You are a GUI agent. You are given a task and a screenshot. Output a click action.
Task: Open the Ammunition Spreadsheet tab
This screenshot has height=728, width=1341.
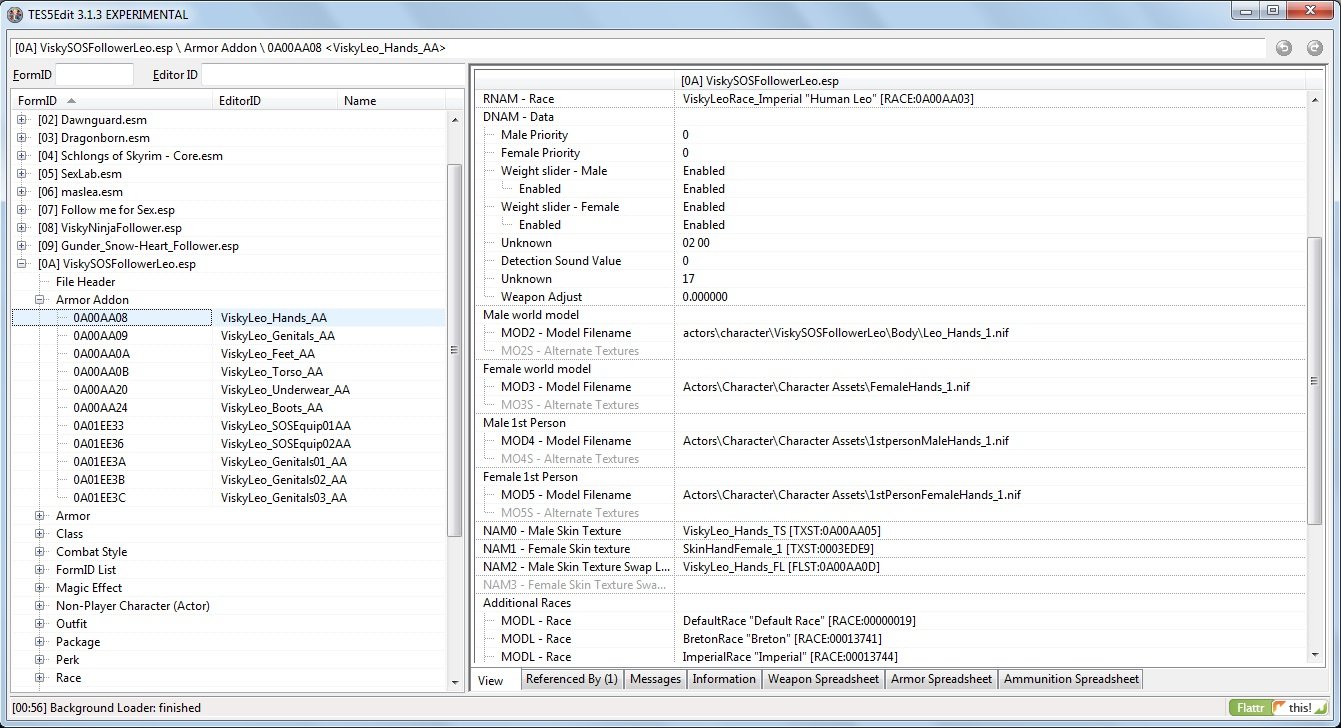coord(1071,679)
